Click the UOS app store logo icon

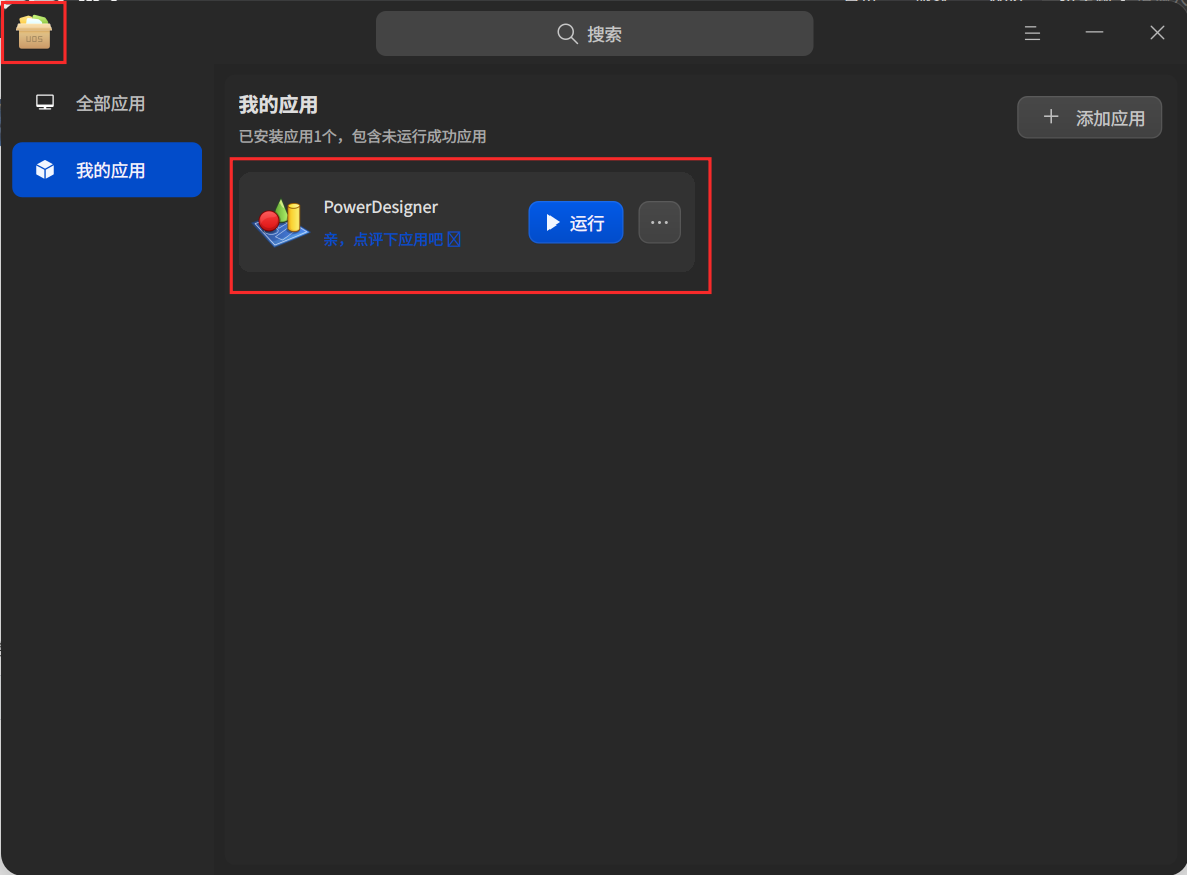click(34, 33)
